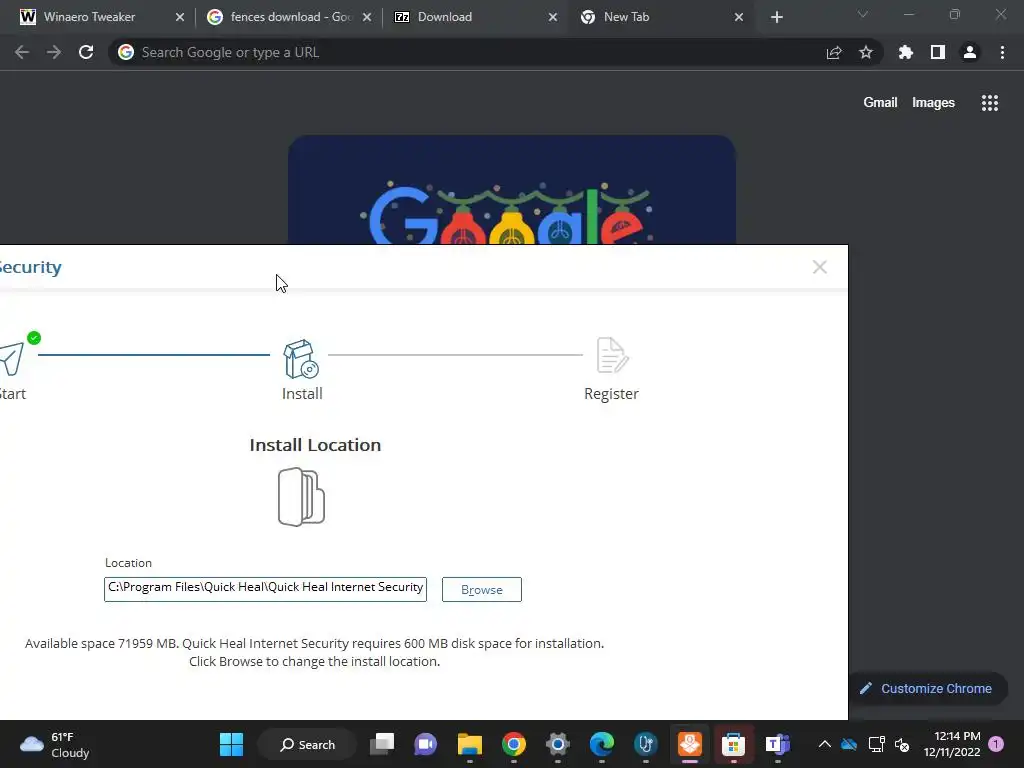Open Chrome three-dot menu
The height and width of the screenshot is (768, 1024).
1002,52
